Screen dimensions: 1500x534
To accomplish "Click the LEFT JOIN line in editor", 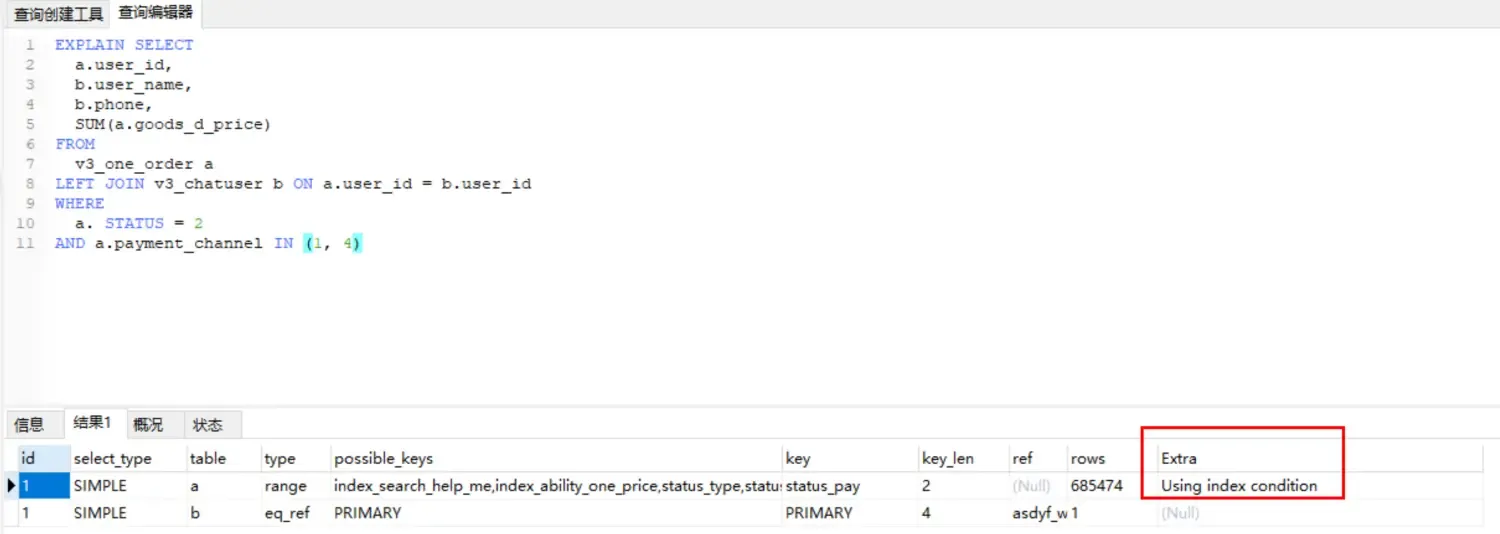I will 293,184.
